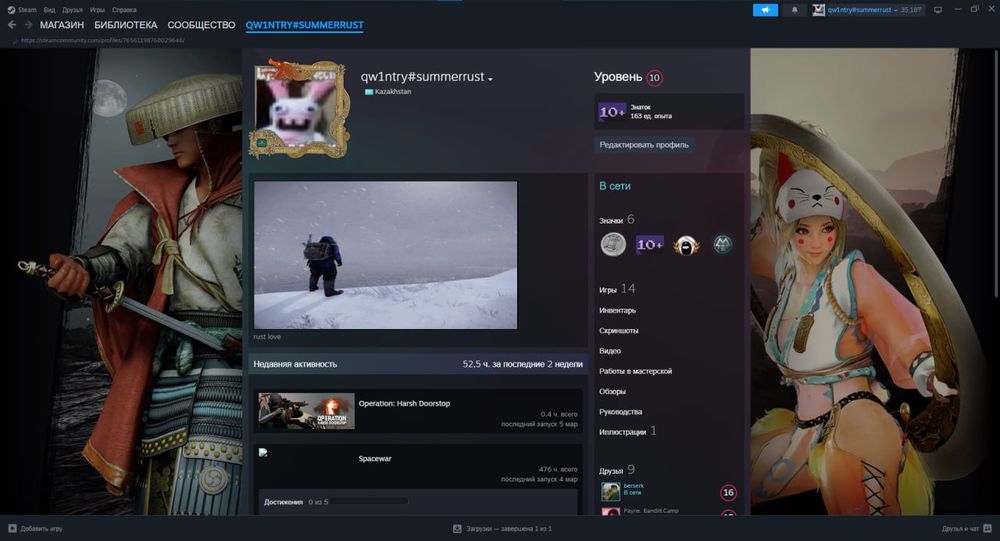This screenshot has height=541, width=1000.
Task: Select the QW1NTRY#SUMMERRUST tab
Action: click(304, 25)
